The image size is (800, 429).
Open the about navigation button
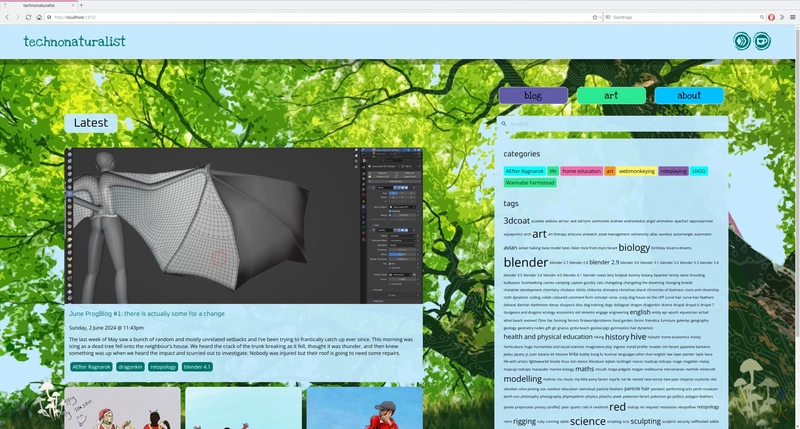coord(689,95)
